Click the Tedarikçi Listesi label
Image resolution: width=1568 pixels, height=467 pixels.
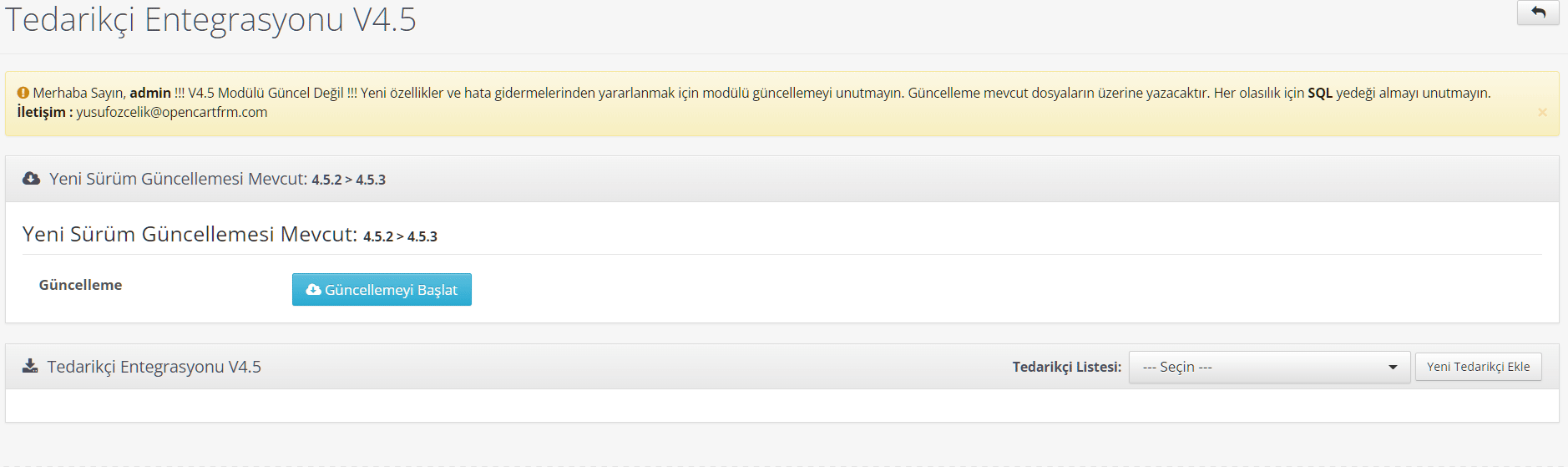(1067, 367)
